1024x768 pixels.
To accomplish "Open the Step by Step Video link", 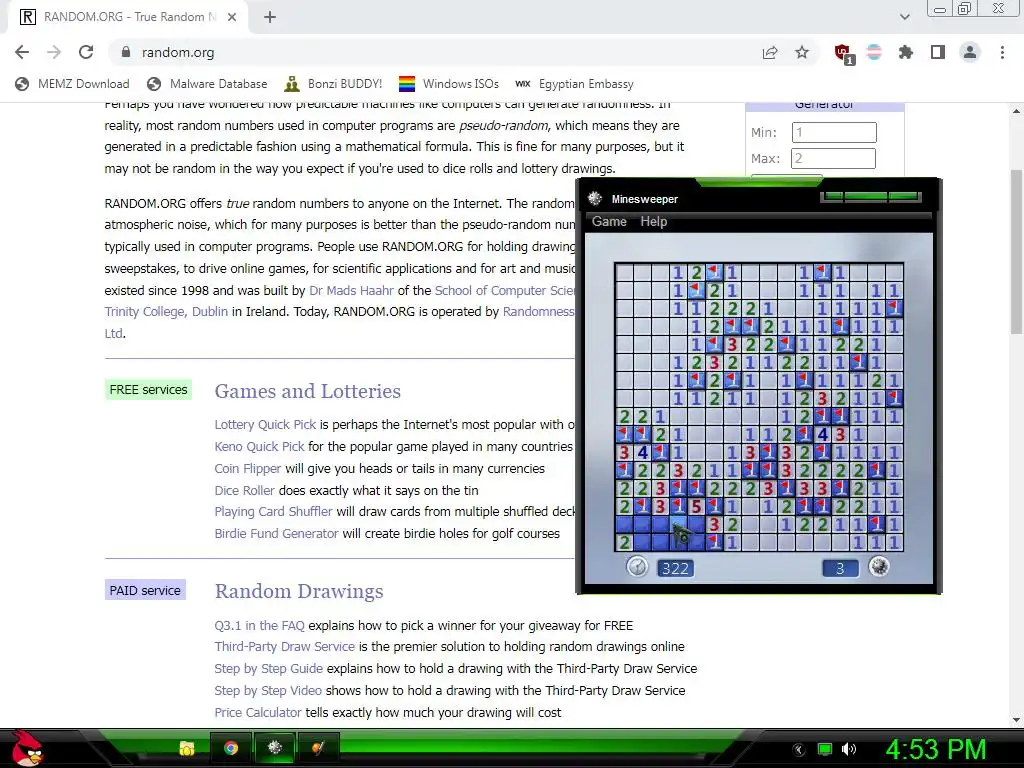I will (268, 691).
